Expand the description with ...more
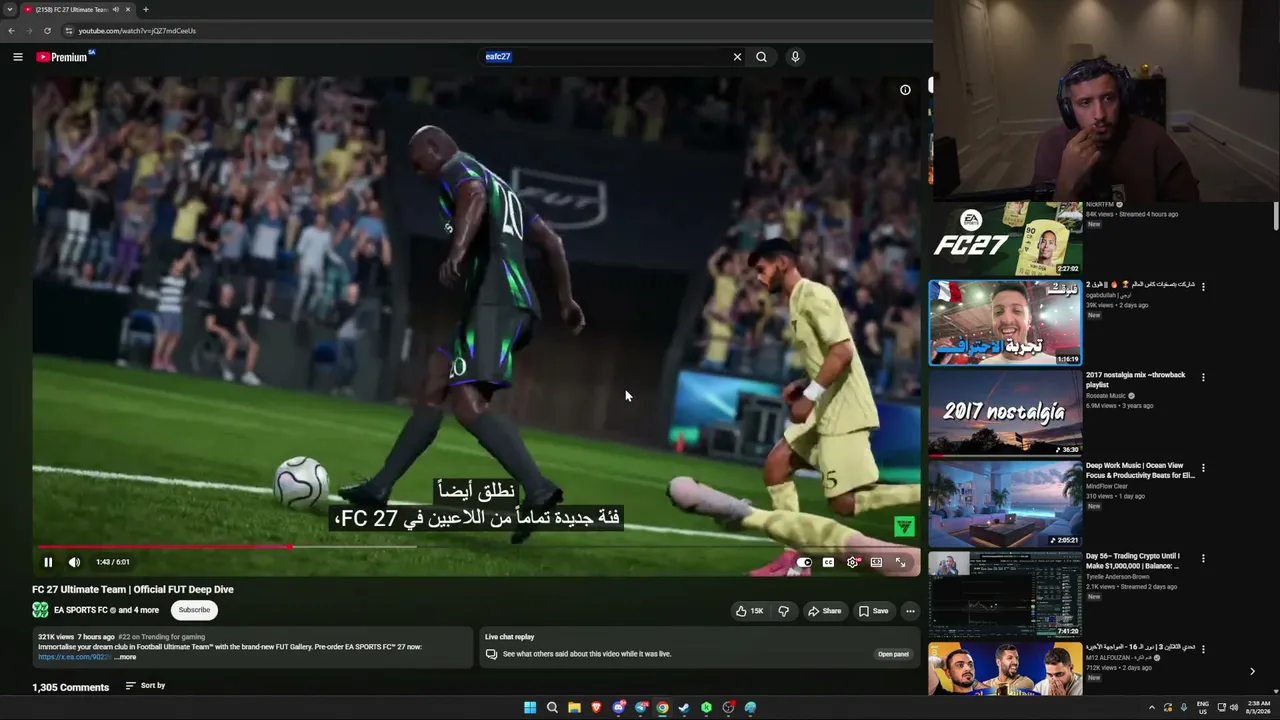 (125, 657)
